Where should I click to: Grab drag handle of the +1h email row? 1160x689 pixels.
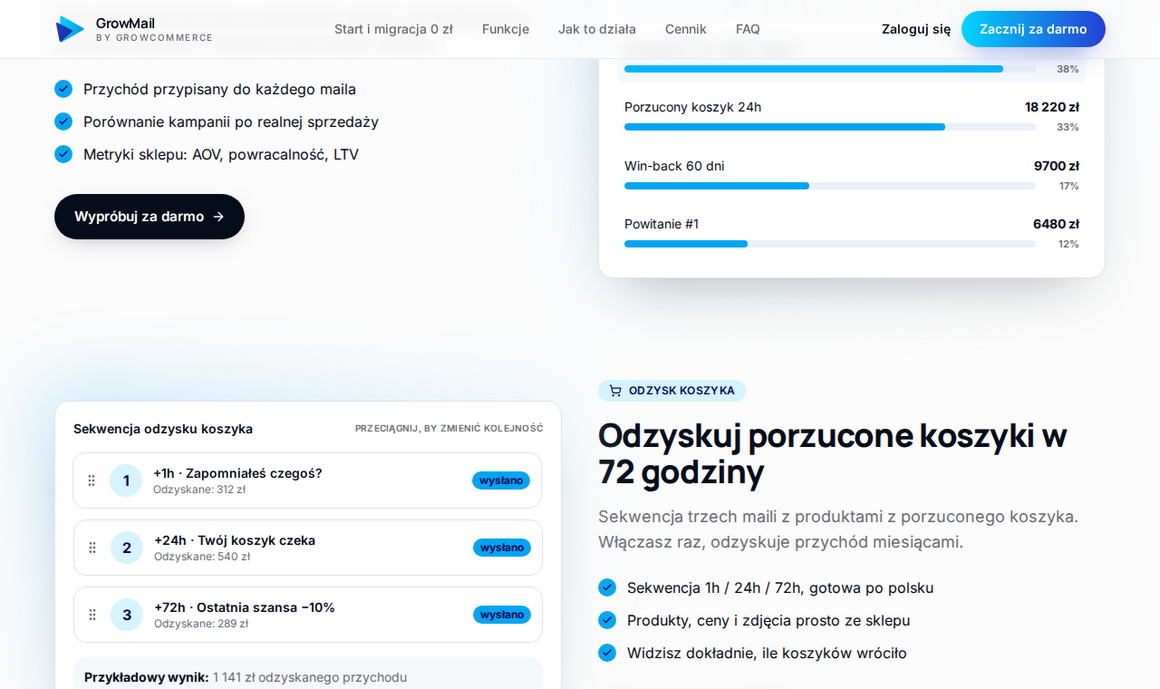pos(92,480)
